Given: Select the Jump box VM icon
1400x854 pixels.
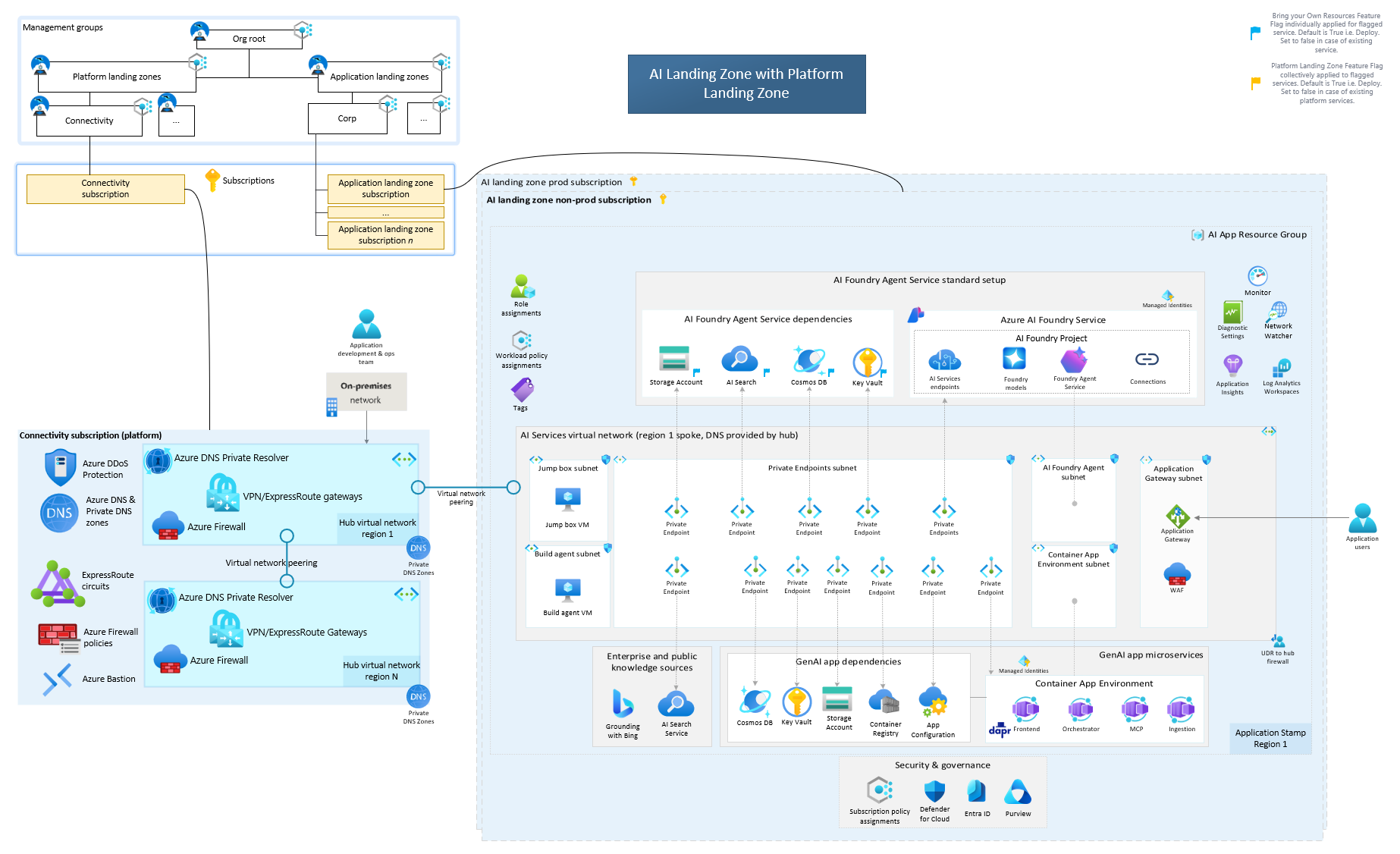Looking at the screenshot, I should [x=567, y=500].
